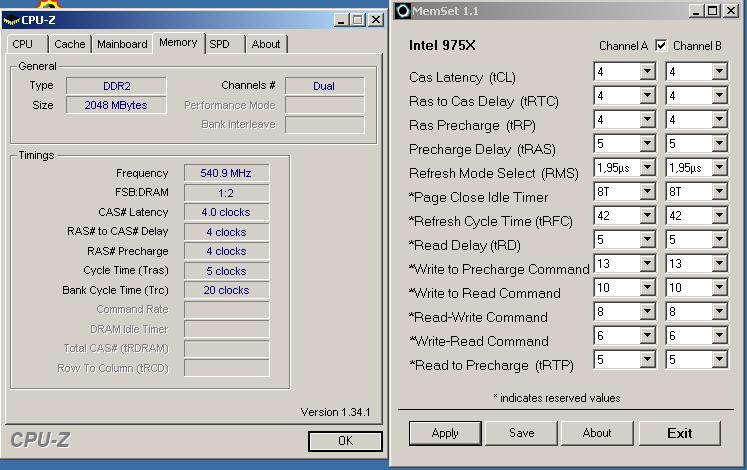Toggle the Channel A/B link checkbox
Viewport: 747px width, 470px height.
pos(661,46)
